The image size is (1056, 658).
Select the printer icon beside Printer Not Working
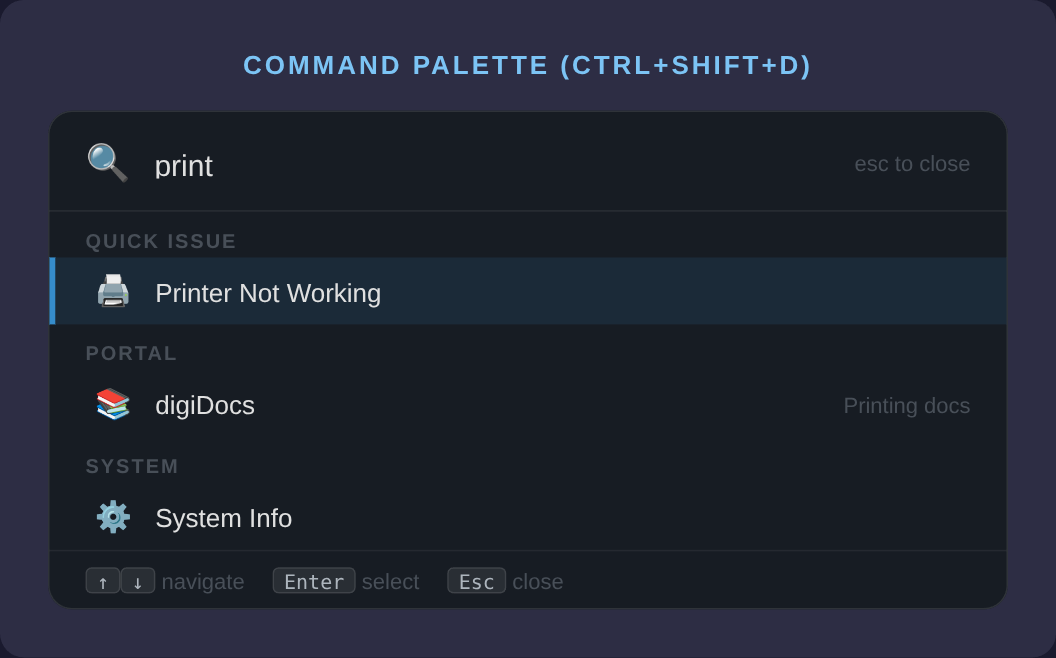point(113,291)
